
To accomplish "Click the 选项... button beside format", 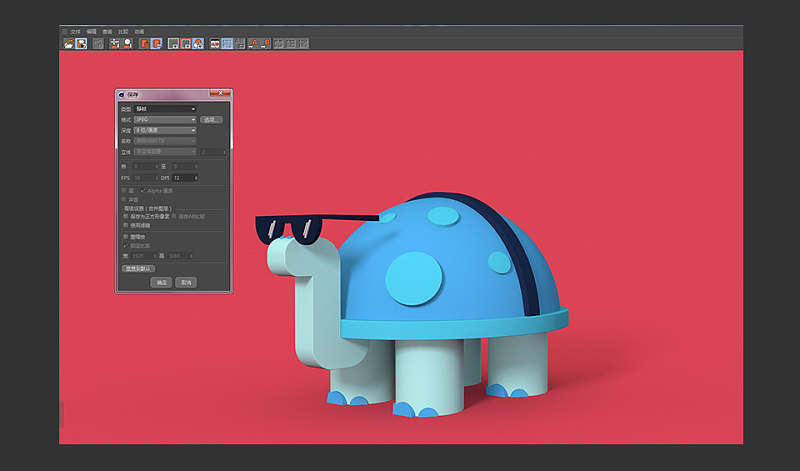I will (211, 119).
